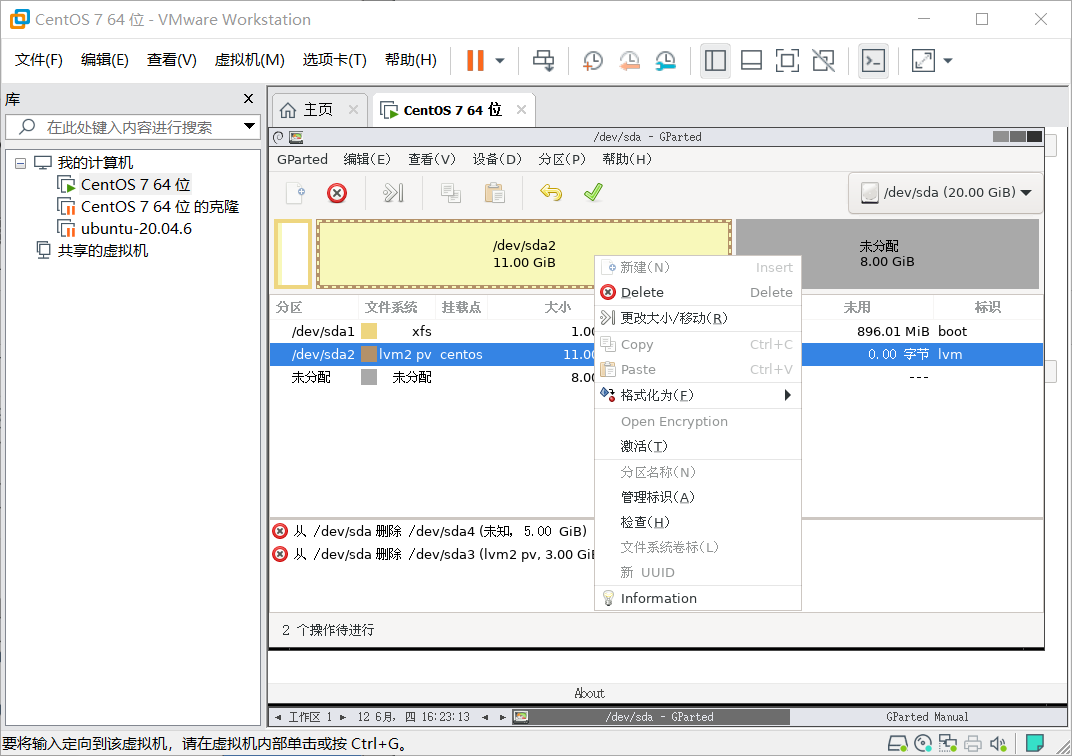Screen dimensions: 1072x756
Task: Click GParted's resize/move toolbar icon
Action: 393,193
